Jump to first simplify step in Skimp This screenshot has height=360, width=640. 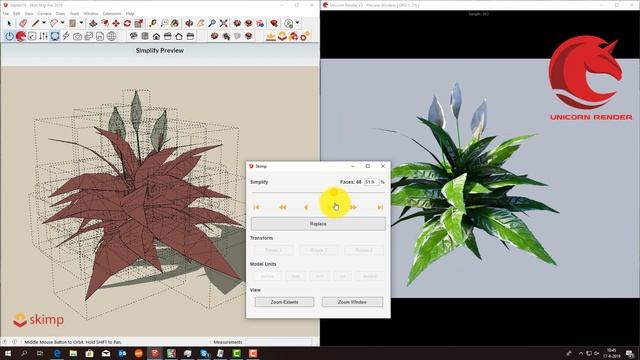(256, 207)
